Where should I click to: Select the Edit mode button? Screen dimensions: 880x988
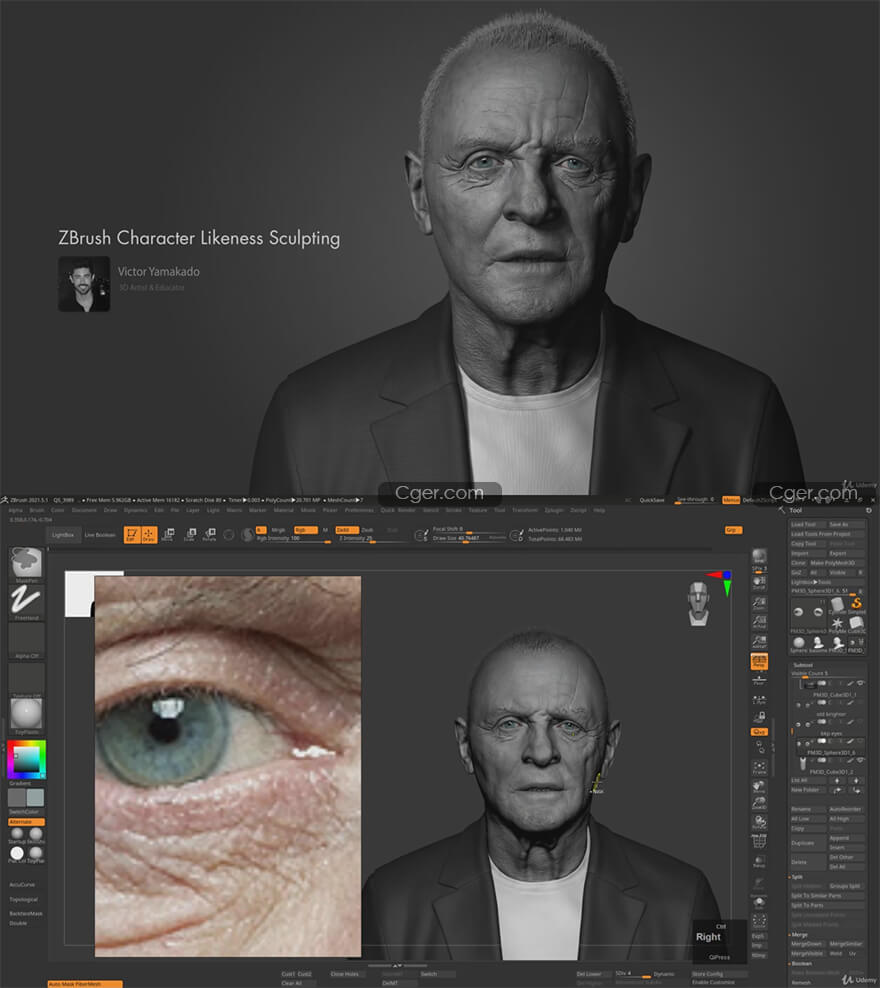(131, 535)
